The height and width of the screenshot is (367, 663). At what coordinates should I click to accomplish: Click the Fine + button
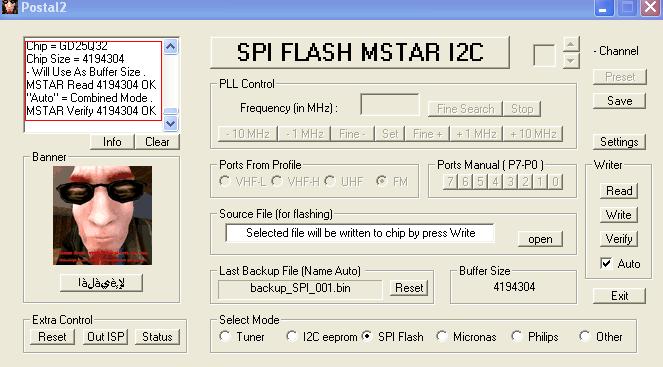click(x=427, y=134)
